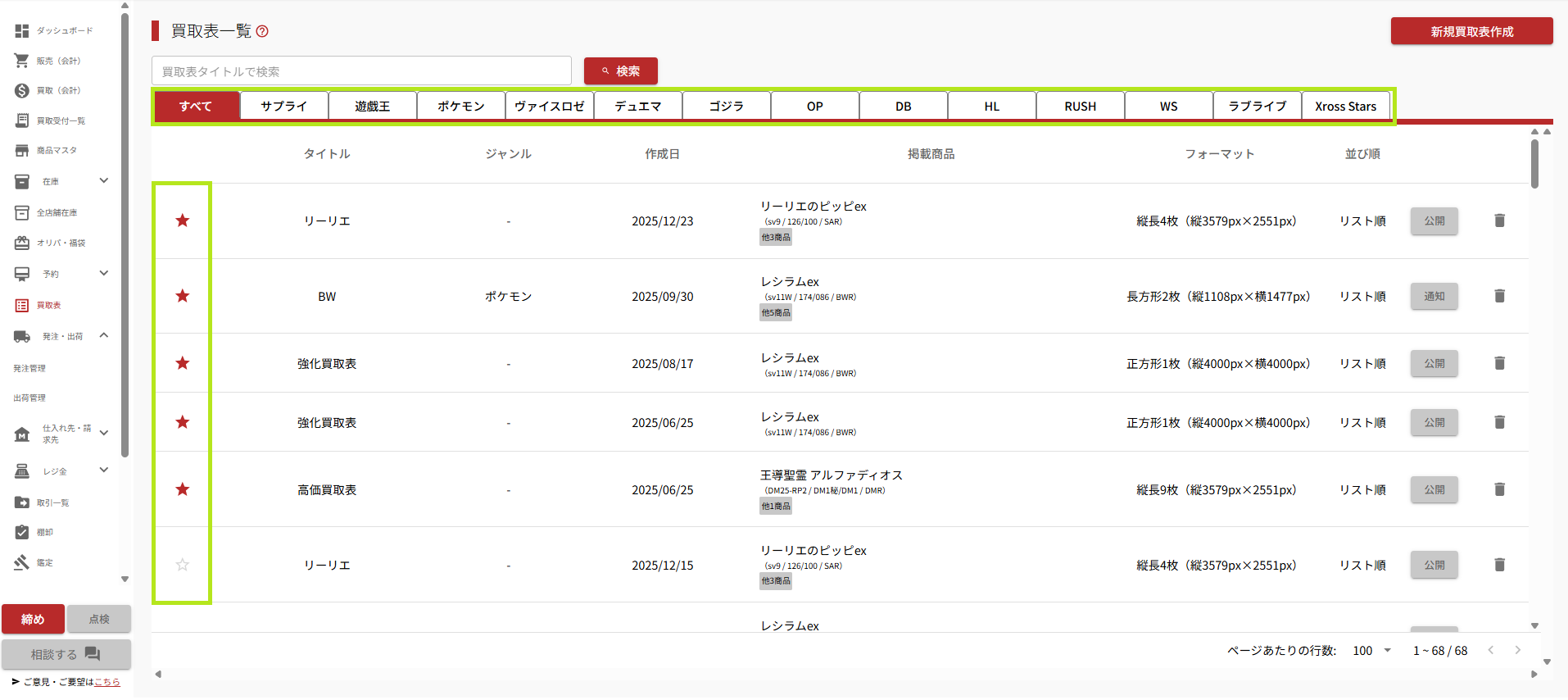
Task: Open the rows-per-page dropdown showing 100
Action: 1372,651
